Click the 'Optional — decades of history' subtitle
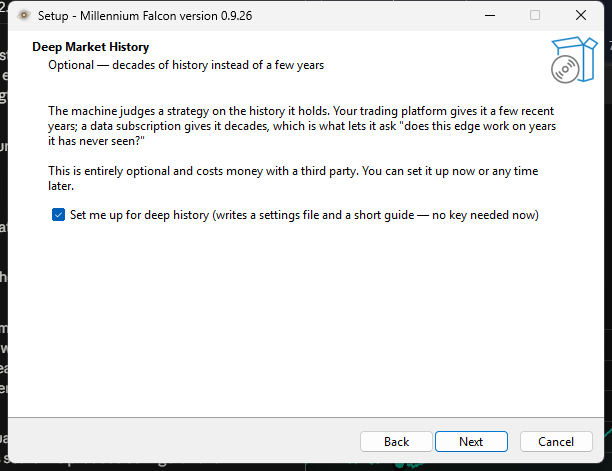The image size is (612, 471). point(186,65)
